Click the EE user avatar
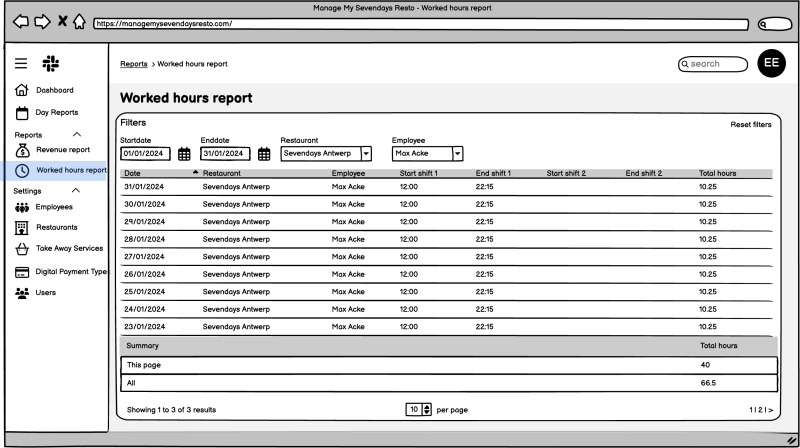 [x=771, y=63]
